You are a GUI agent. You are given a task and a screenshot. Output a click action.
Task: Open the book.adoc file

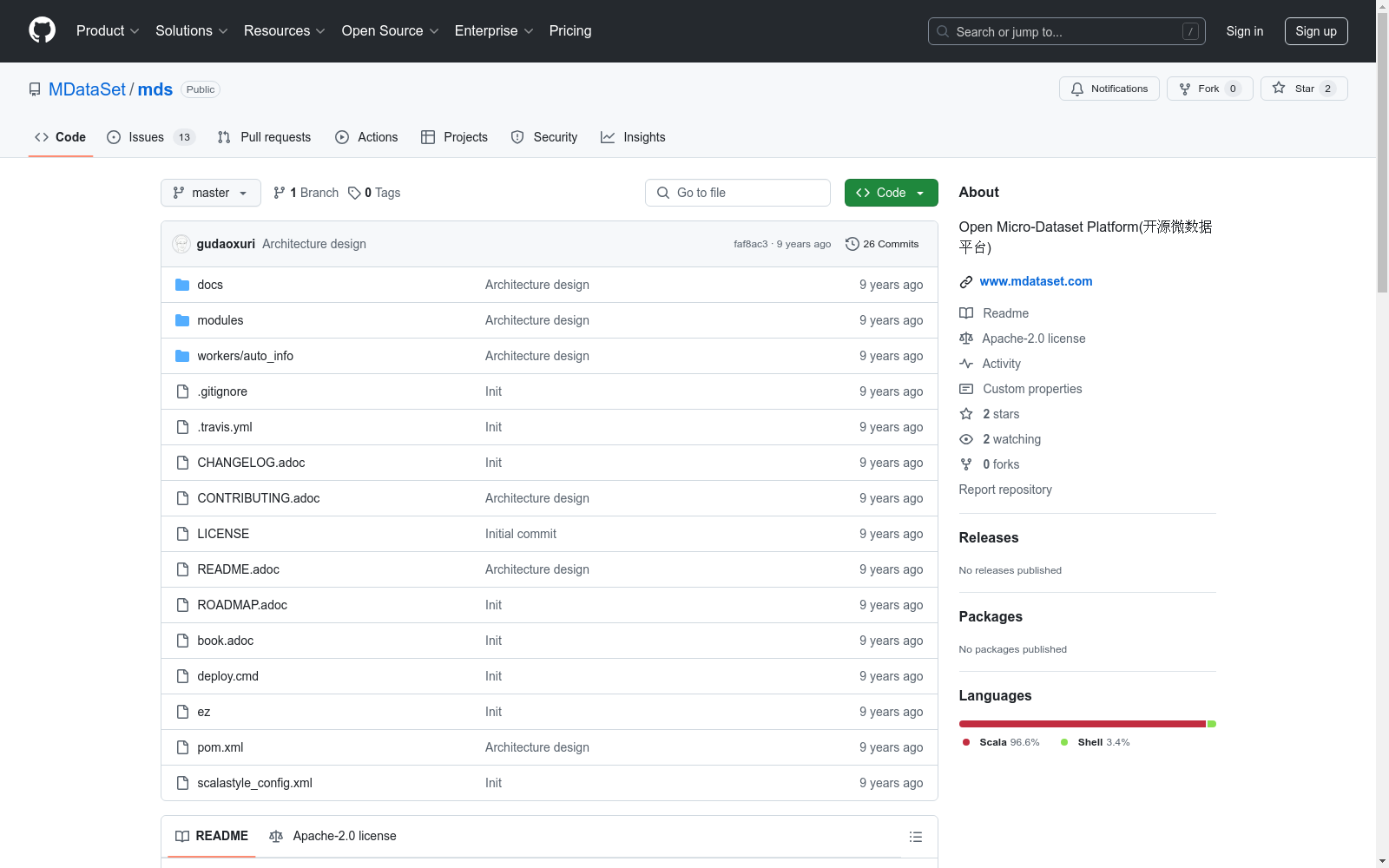[225, 641]
